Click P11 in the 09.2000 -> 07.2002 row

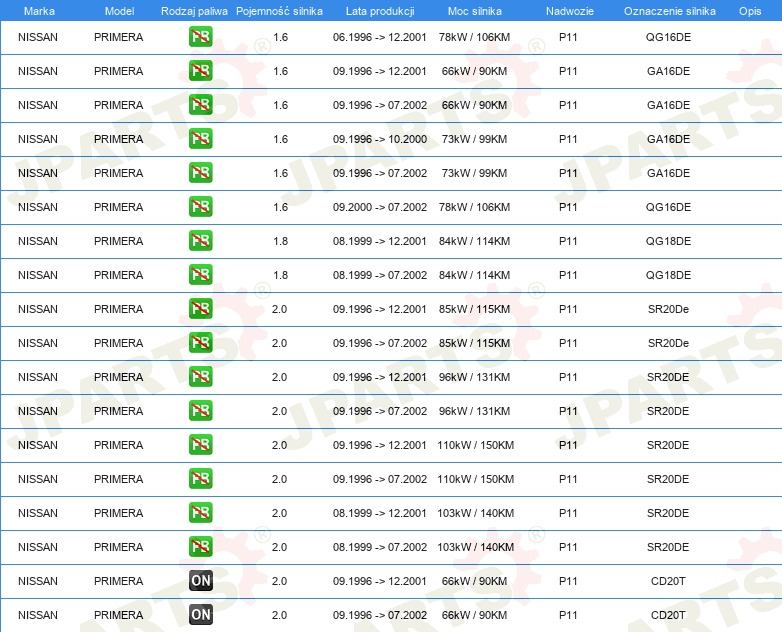pos(568,207)
